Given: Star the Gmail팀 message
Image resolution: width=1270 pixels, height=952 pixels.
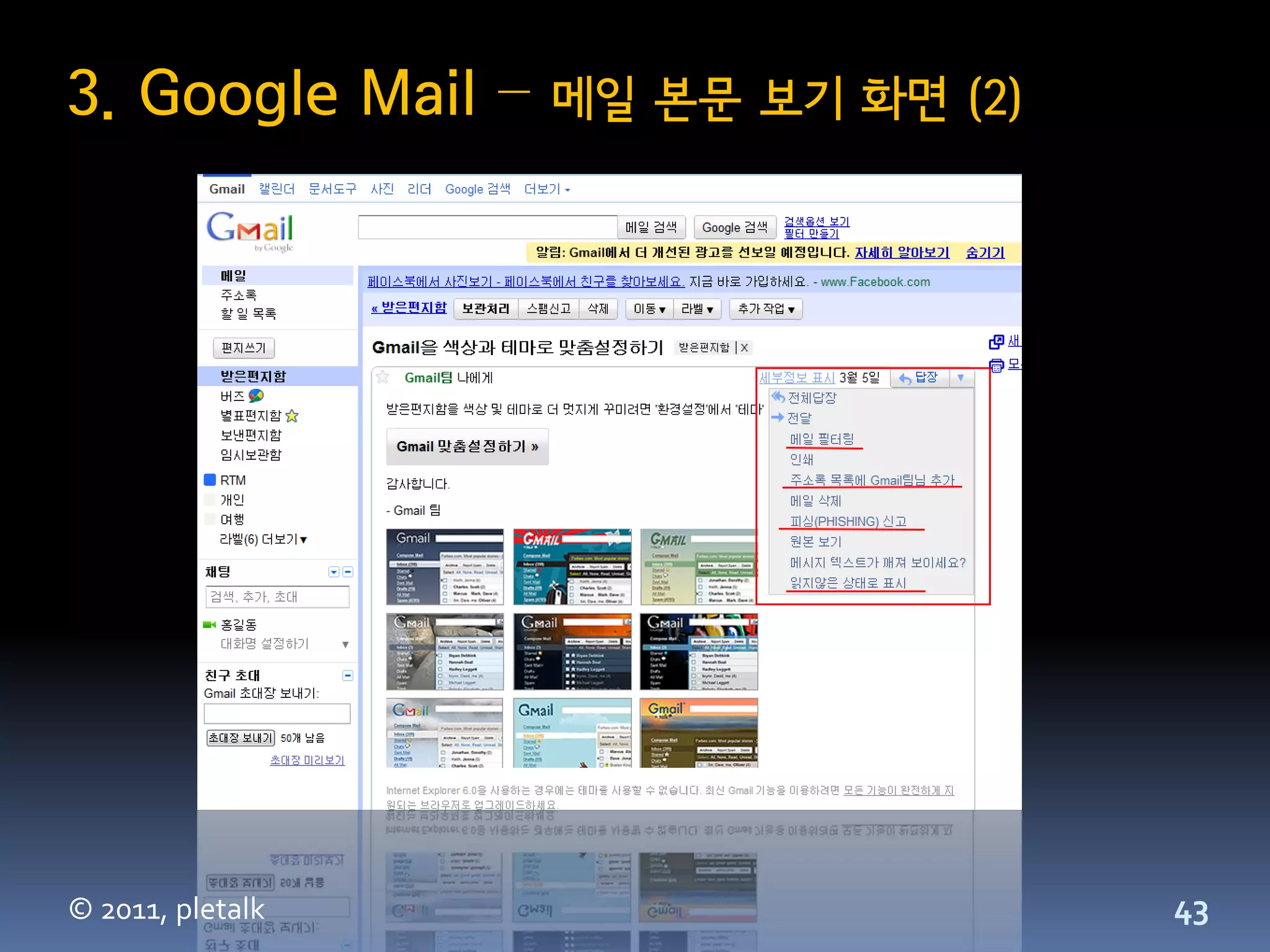Looking at the screenshot, I should [383, 377].
